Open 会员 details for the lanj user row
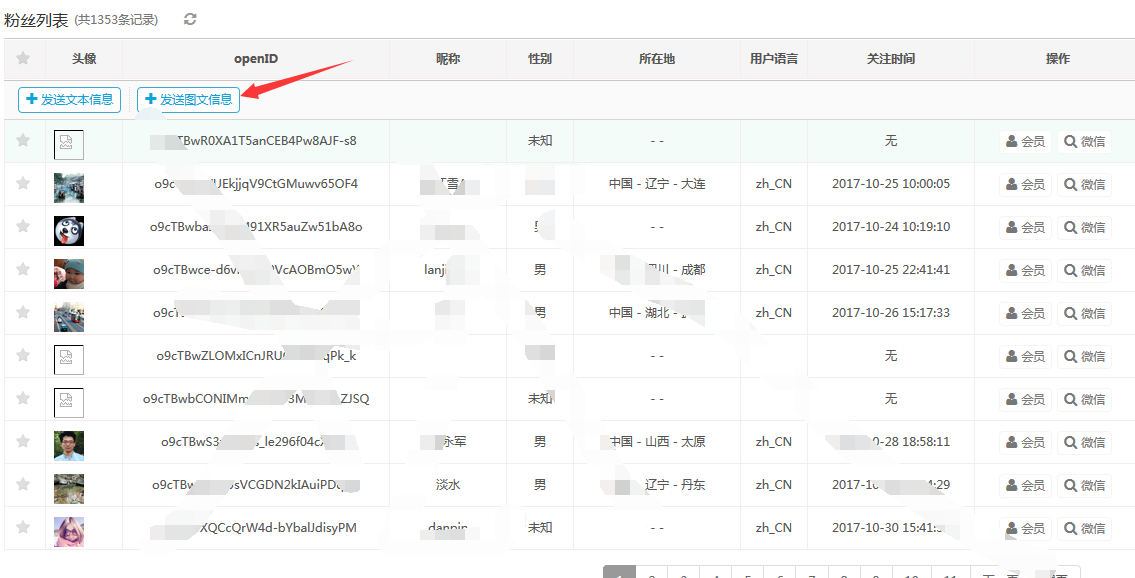The height and width of the screenshot is (578, 1135). [1025, 269]
